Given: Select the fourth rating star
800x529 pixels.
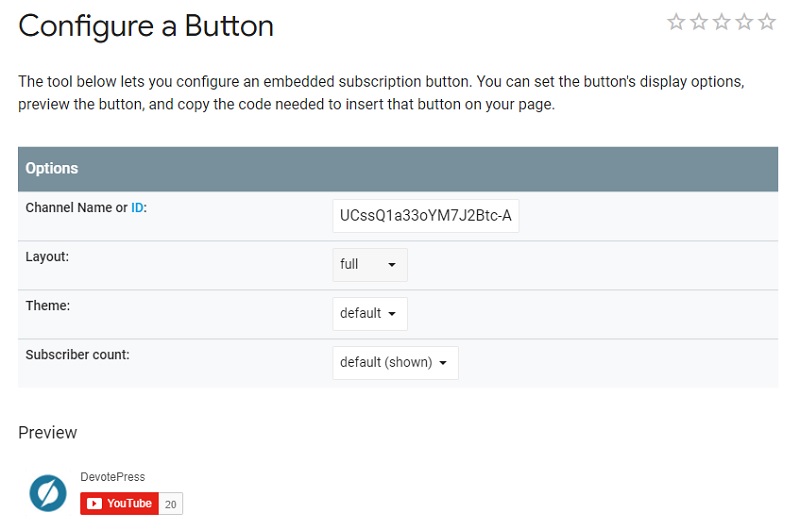Looking at the screenshot, I should 744,22.
